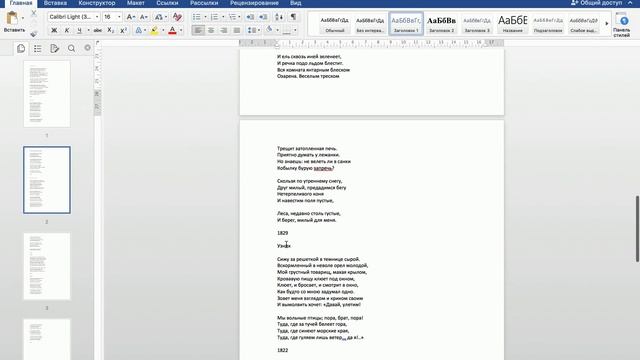
Task: Open the Панель стилей button
Action: pos(622,24)
